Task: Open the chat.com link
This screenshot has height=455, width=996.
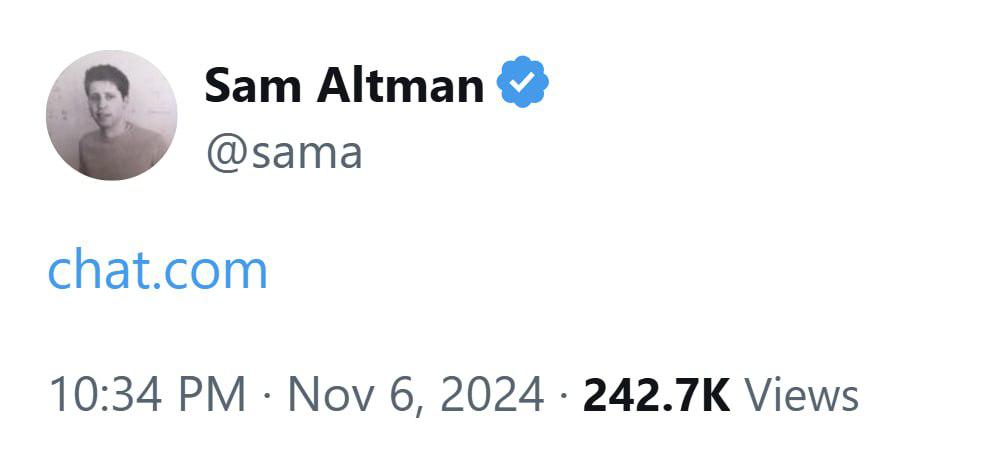Action: [x=158, y=270]
